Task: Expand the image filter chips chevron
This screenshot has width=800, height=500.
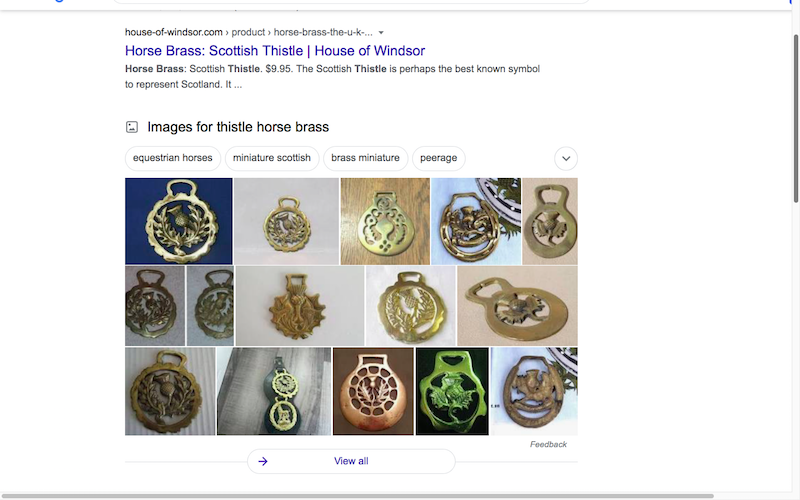Action: point(566,158)
